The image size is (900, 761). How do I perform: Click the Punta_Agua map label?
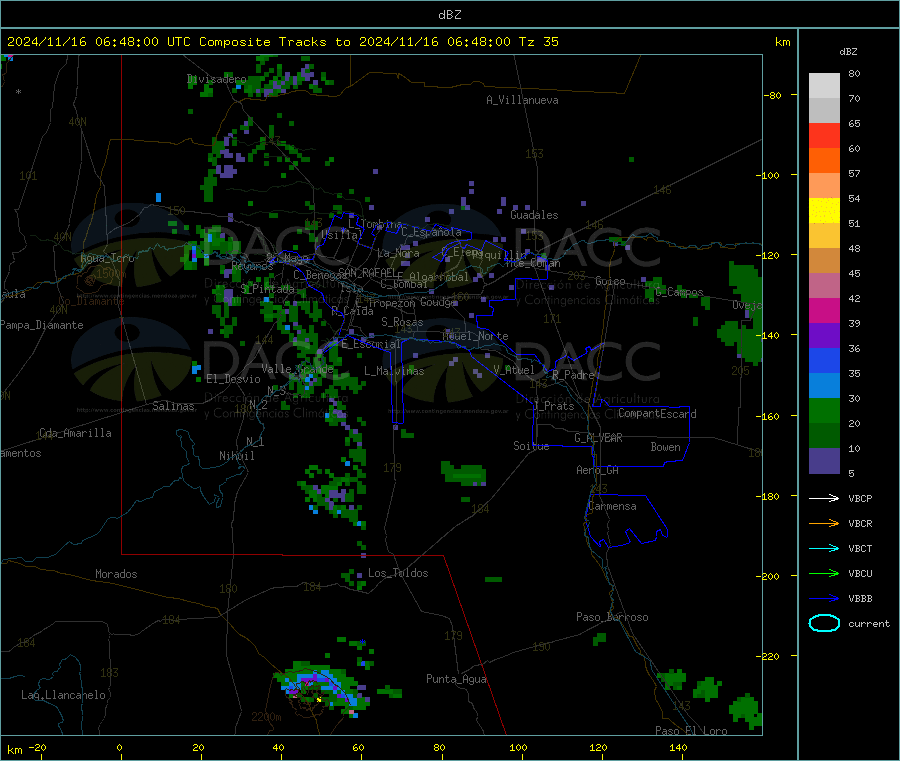pyautogui.click(x=456, y=679)
